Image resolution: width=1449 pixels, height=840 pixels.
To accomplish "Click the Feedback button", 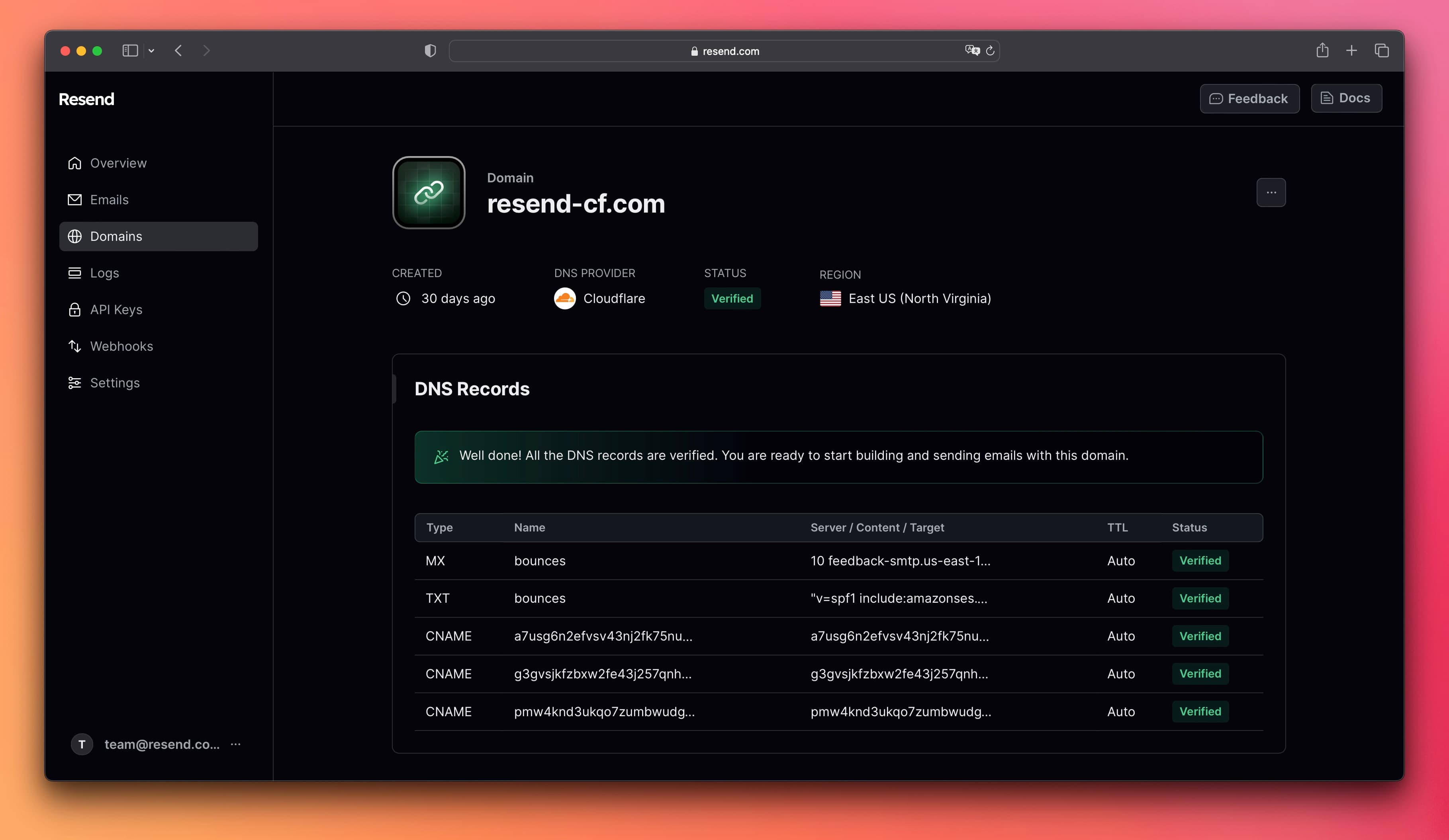I will click(x=1249, y=98).
